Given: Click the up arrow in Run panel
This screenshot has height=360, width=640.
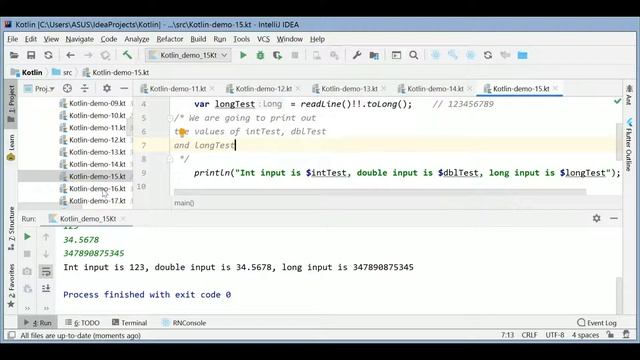Looking at the screenshot, I should 46,237.
